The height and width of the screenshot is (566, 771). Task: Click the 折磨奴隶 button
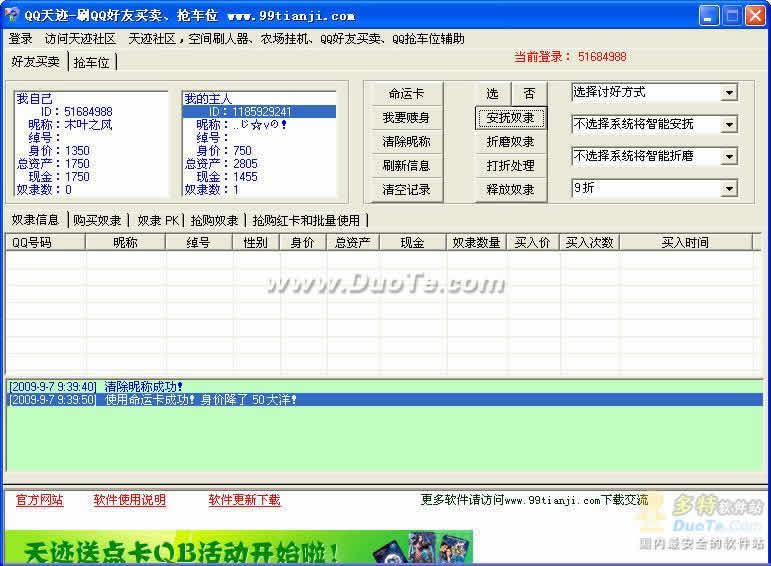[x=511, y=142]
